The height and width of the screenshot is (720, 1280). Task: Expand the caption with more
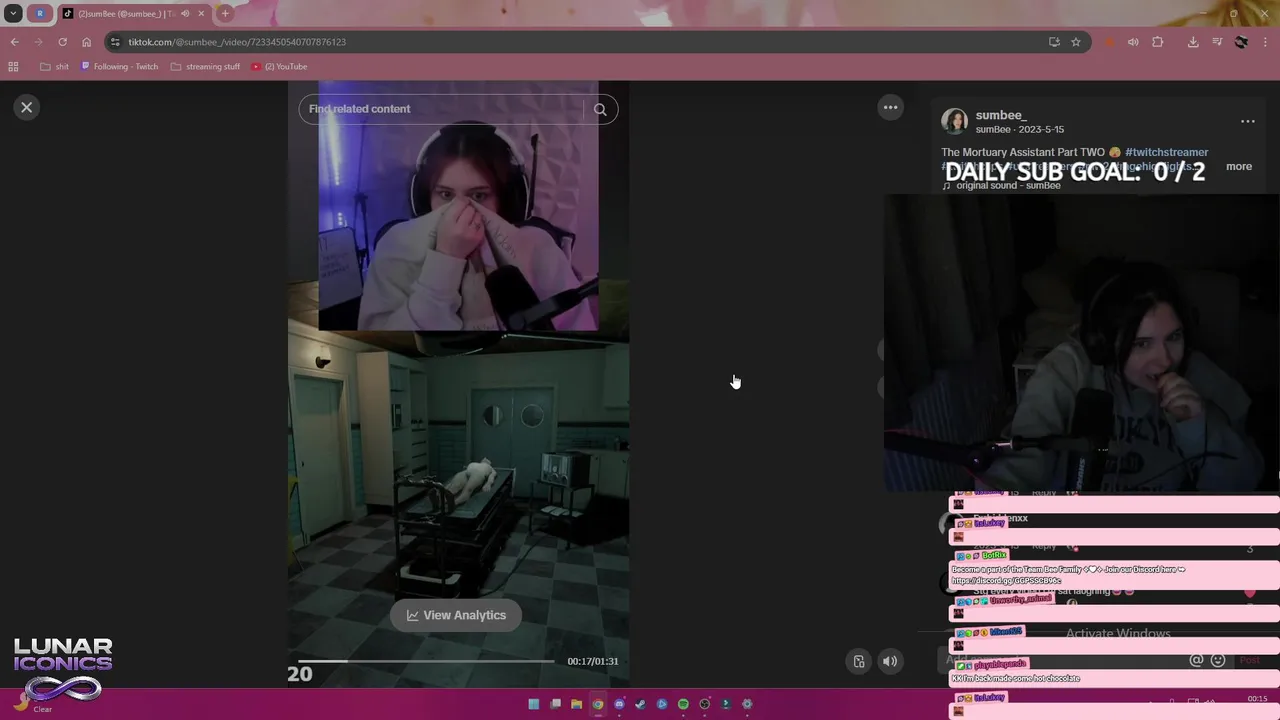[x=1239, y=166]
